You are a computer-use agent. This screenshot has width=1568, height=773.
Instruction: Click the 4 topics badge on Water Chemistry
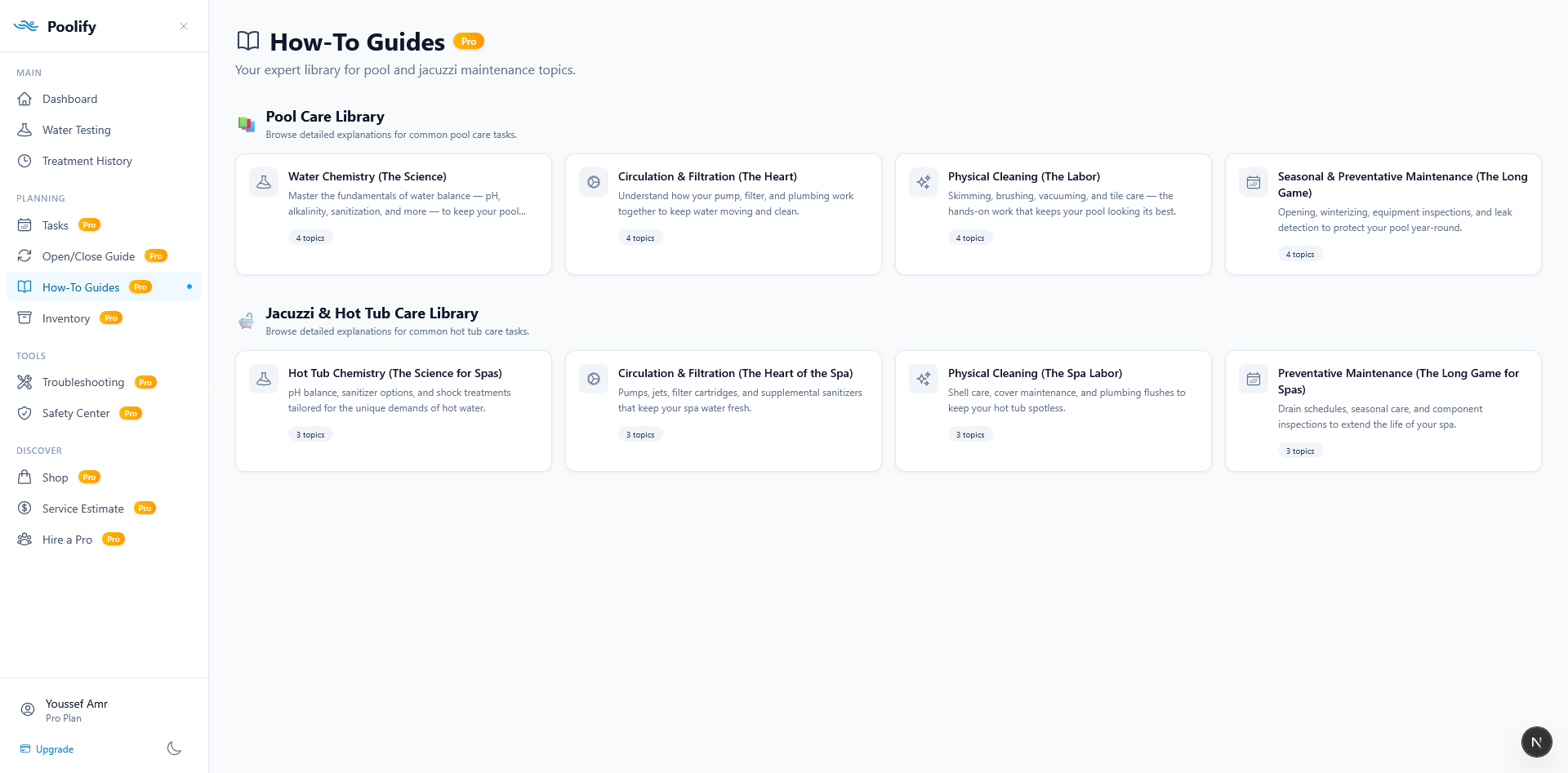click(x=310, y=238)
